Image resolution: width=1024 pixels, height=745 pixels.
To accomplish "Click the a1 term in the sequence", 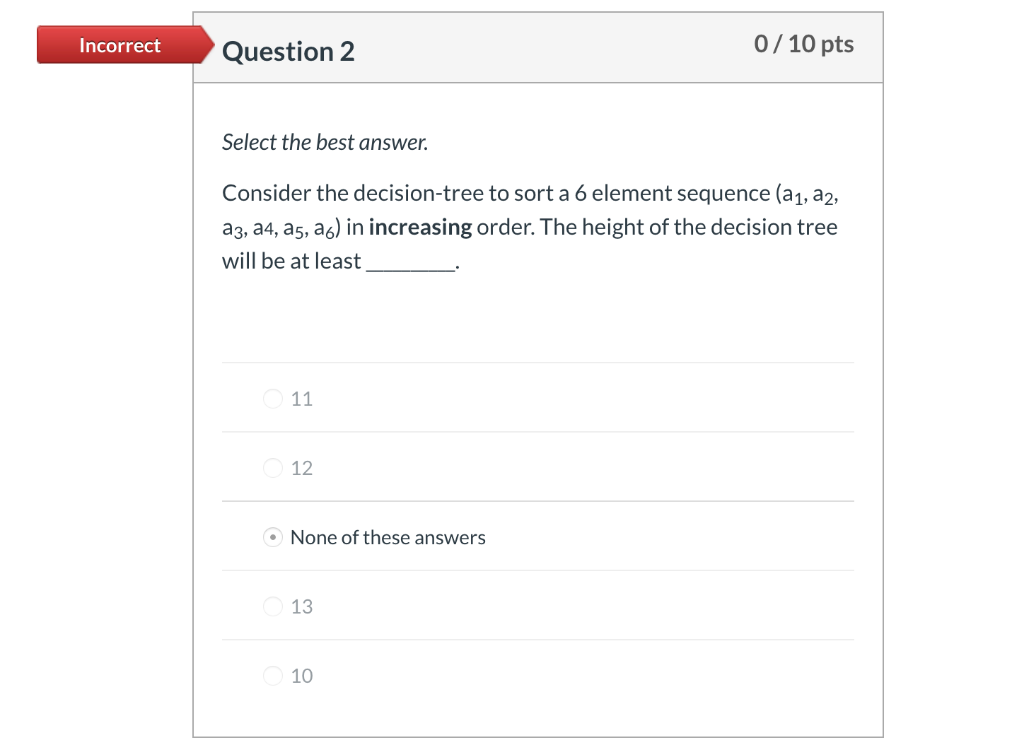I will click(x=792, y=195).
